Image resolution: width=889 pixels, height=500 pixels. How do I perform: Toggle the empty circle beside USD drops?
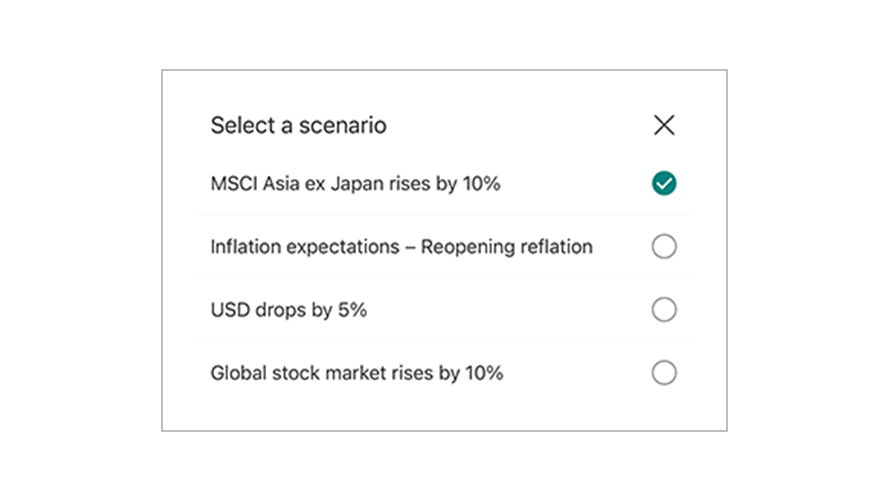pos(664,310)
